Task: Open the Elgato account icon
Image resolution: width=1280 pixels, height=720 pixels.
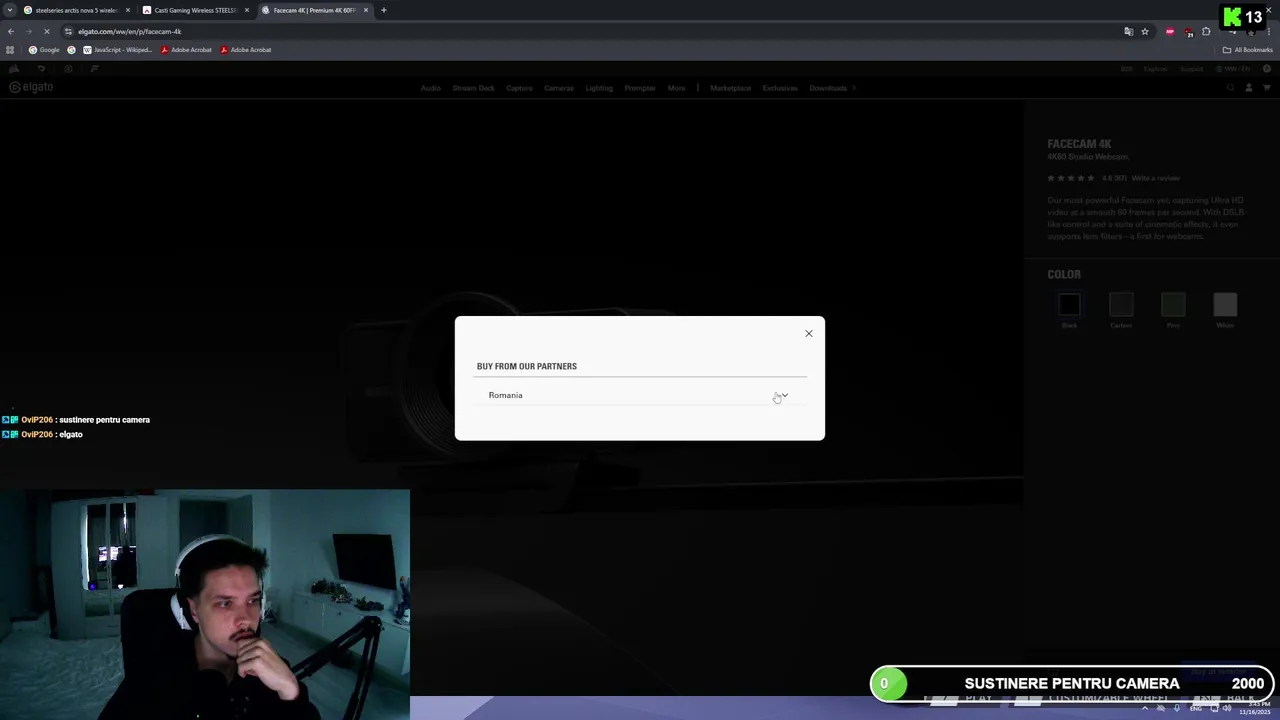Action: pos(1249,88)
